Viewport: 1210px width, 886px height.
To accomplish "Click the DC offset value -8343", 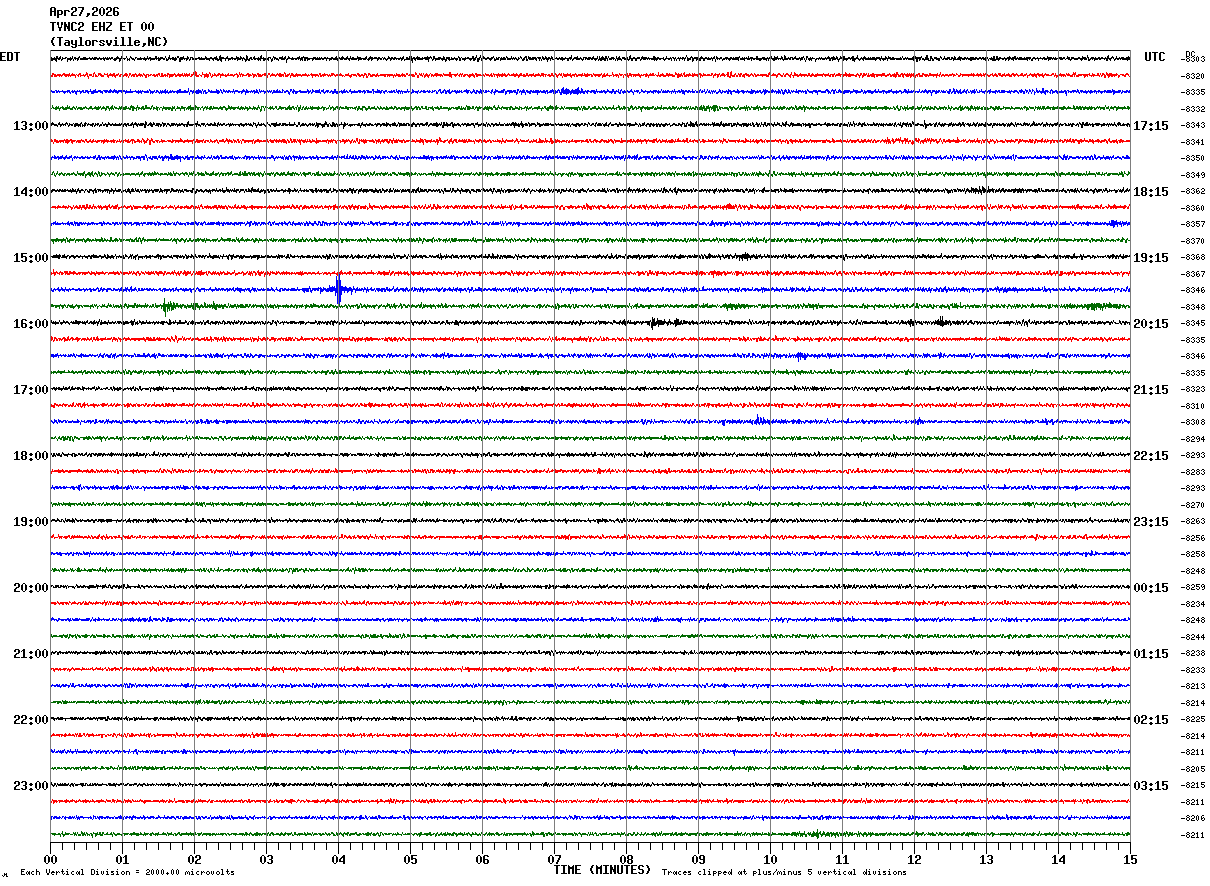I will 1194,125.
